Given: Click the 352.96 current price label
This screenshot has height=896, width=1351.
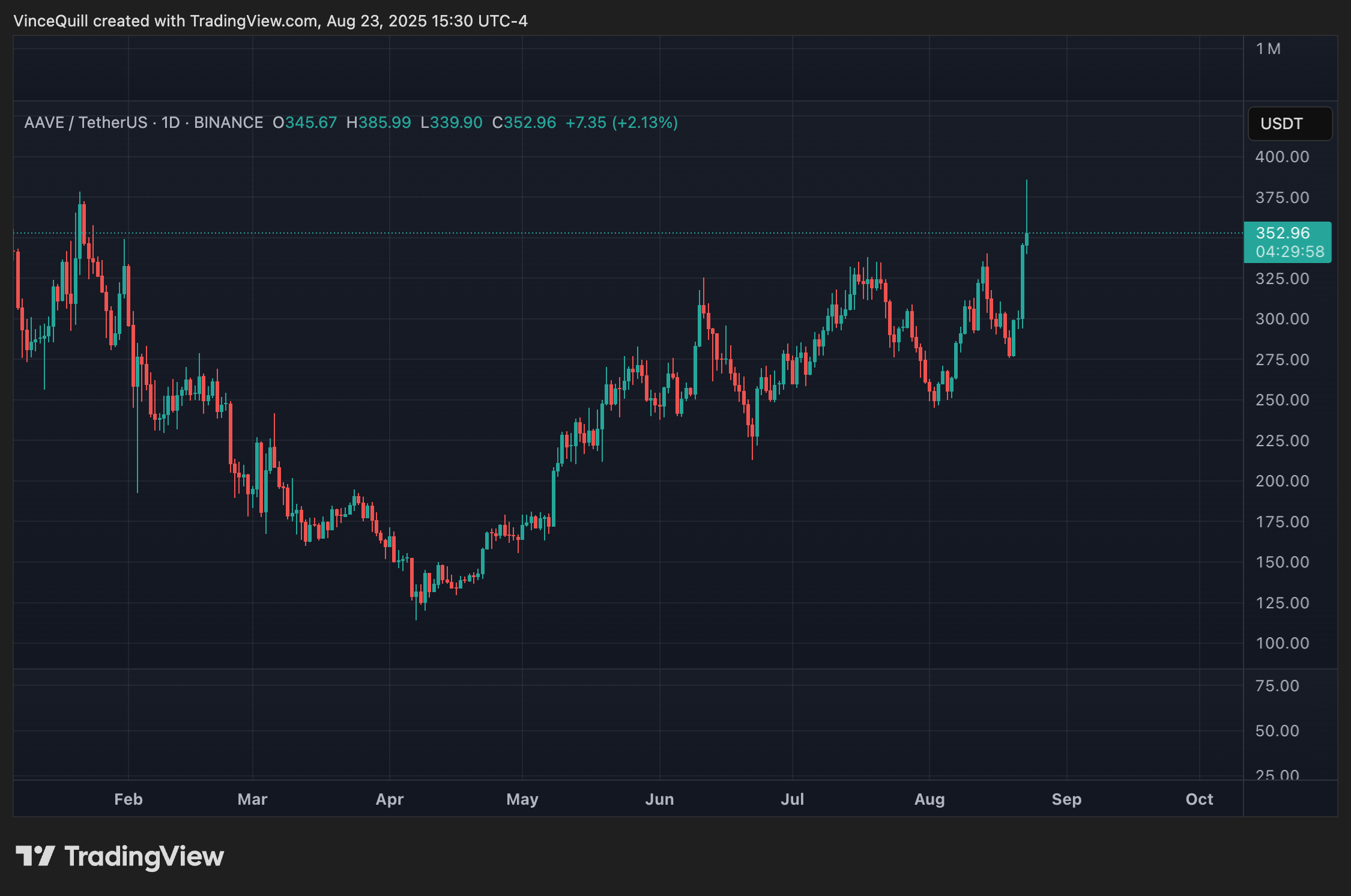Looking at the screenshot, I should click(1283, 233).
